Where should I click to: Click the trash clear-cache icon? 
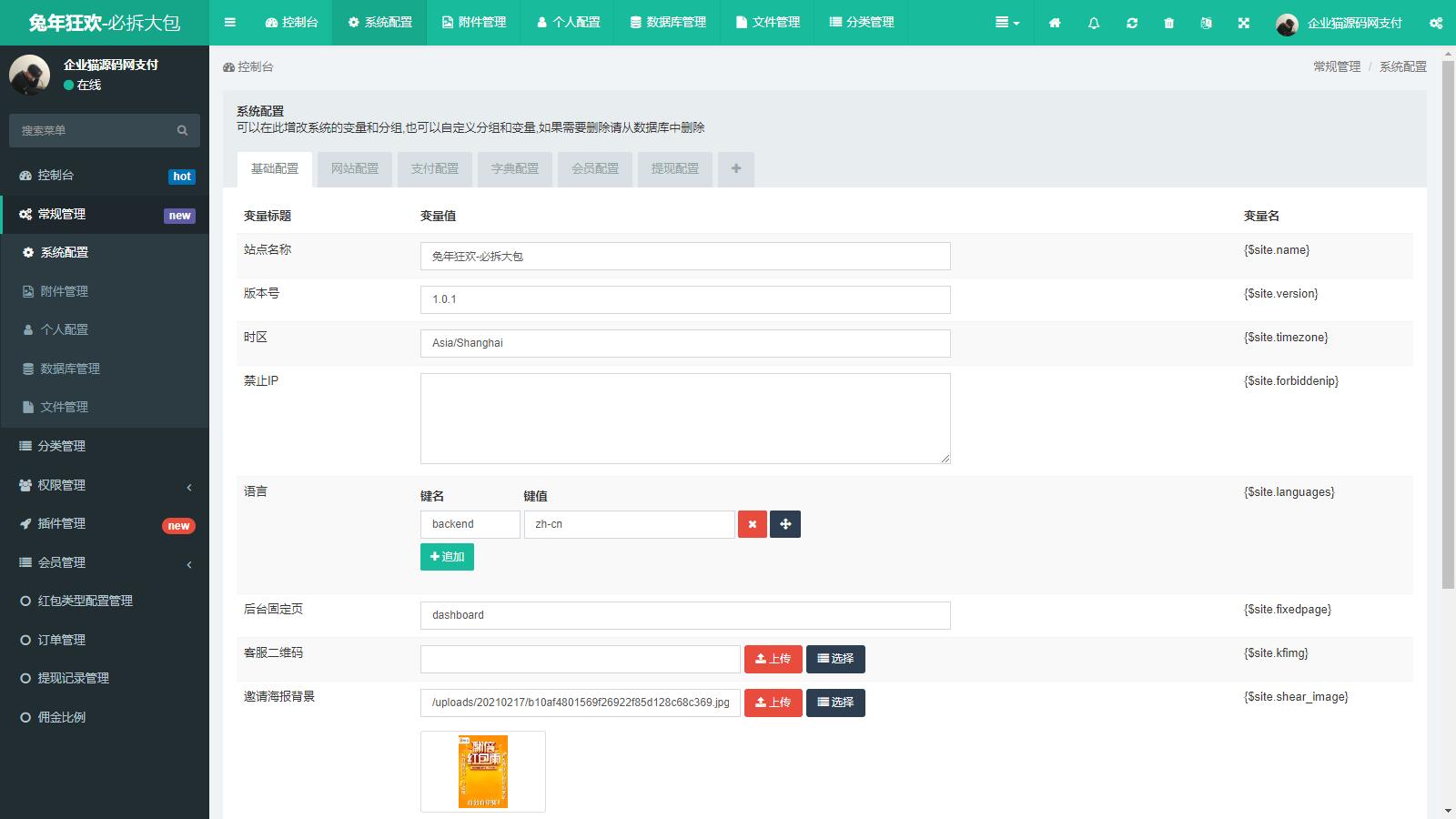1169,23
